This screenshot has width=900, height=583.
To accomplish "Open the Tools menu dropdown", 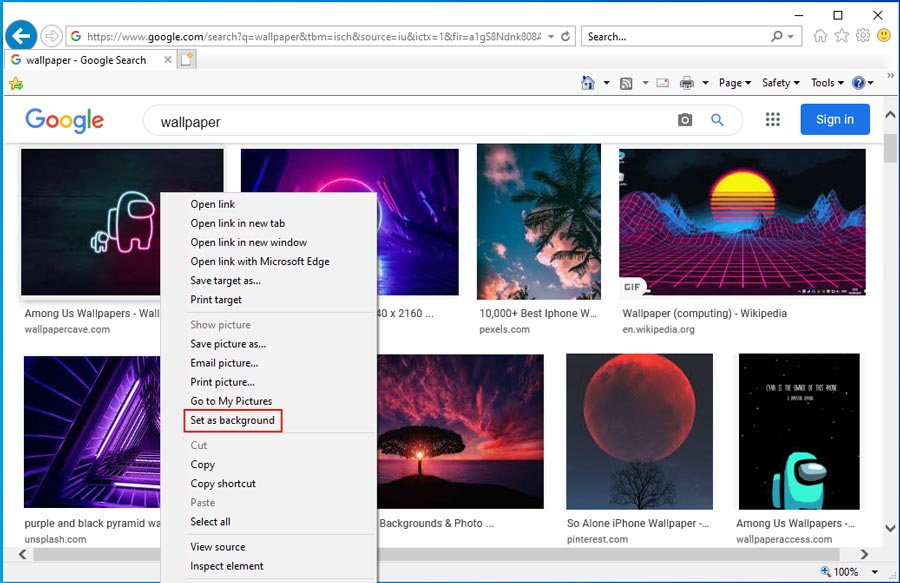I will point(827,83).
